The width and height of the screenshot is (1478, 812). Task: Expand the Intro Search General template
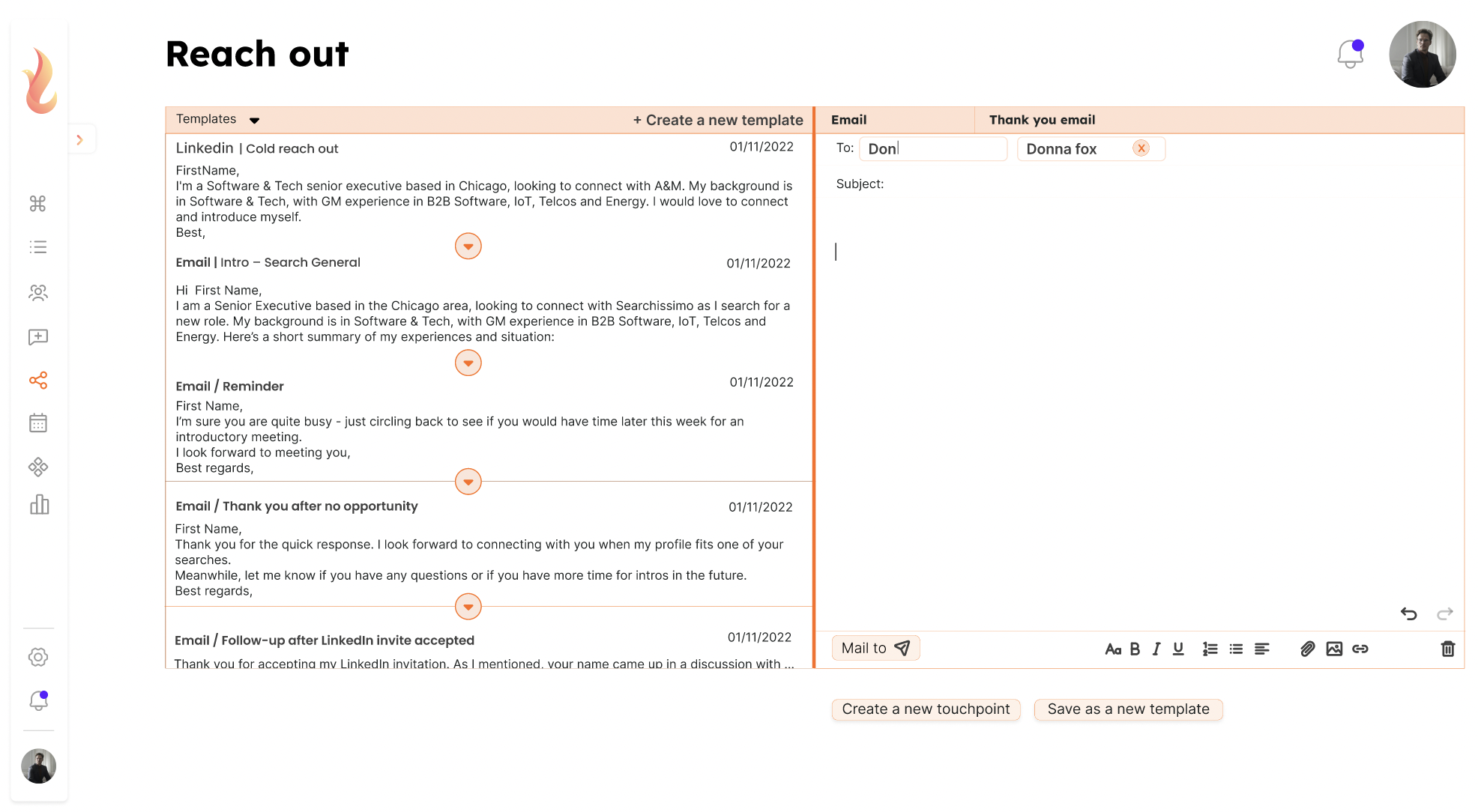coord(468,363)
